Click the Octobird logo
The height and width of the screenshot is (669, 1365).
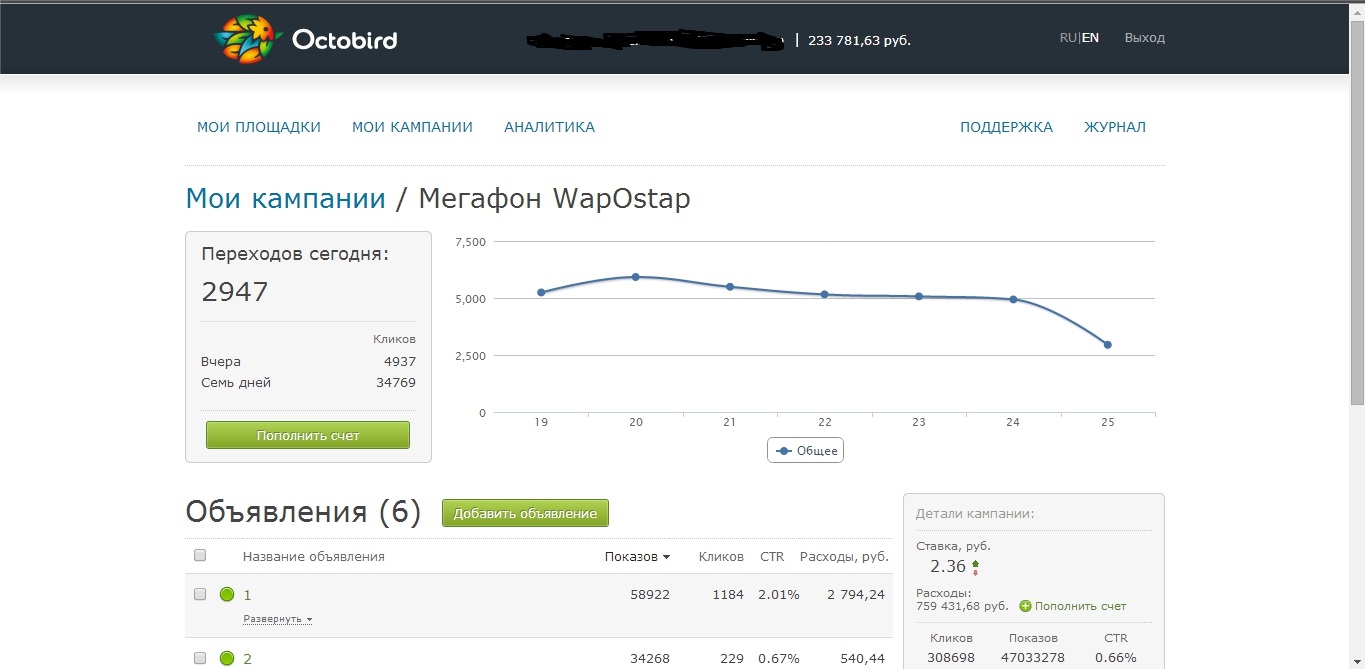[x=305, y=40]
